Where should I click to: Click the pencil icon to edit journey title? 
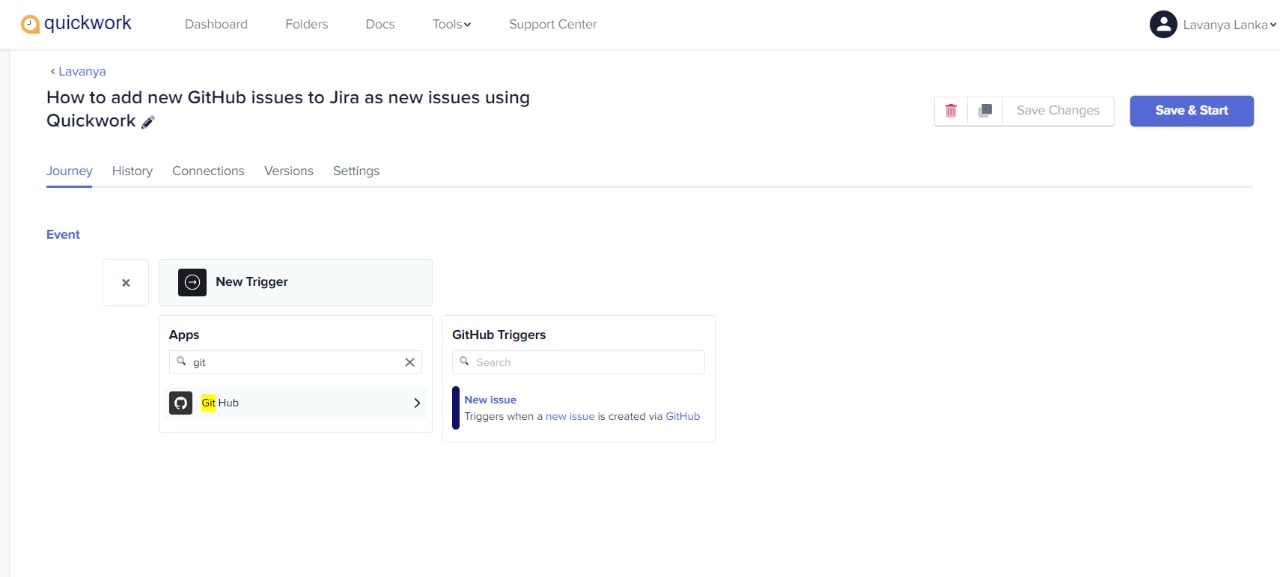(148, 122)
